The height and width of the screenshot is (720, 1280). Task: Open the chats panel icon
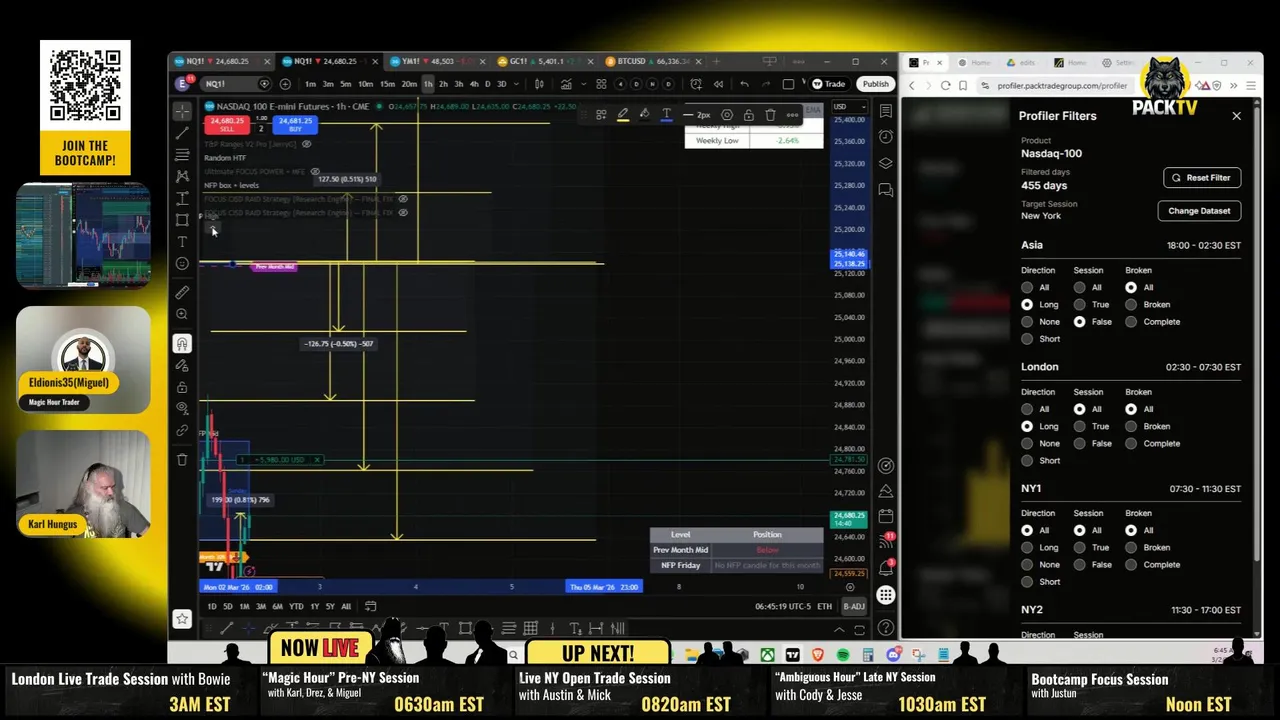coord(886,189)
